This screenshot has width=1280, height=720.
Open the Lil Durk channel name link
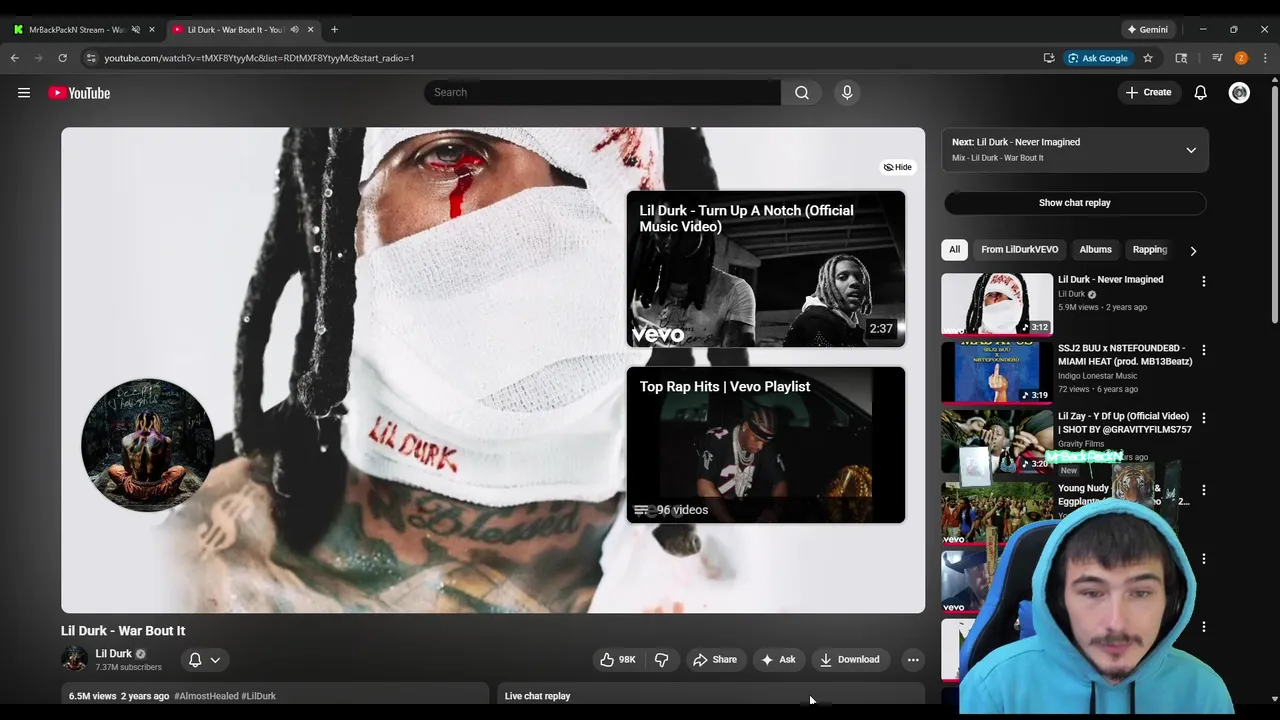[x=113, y=654]
